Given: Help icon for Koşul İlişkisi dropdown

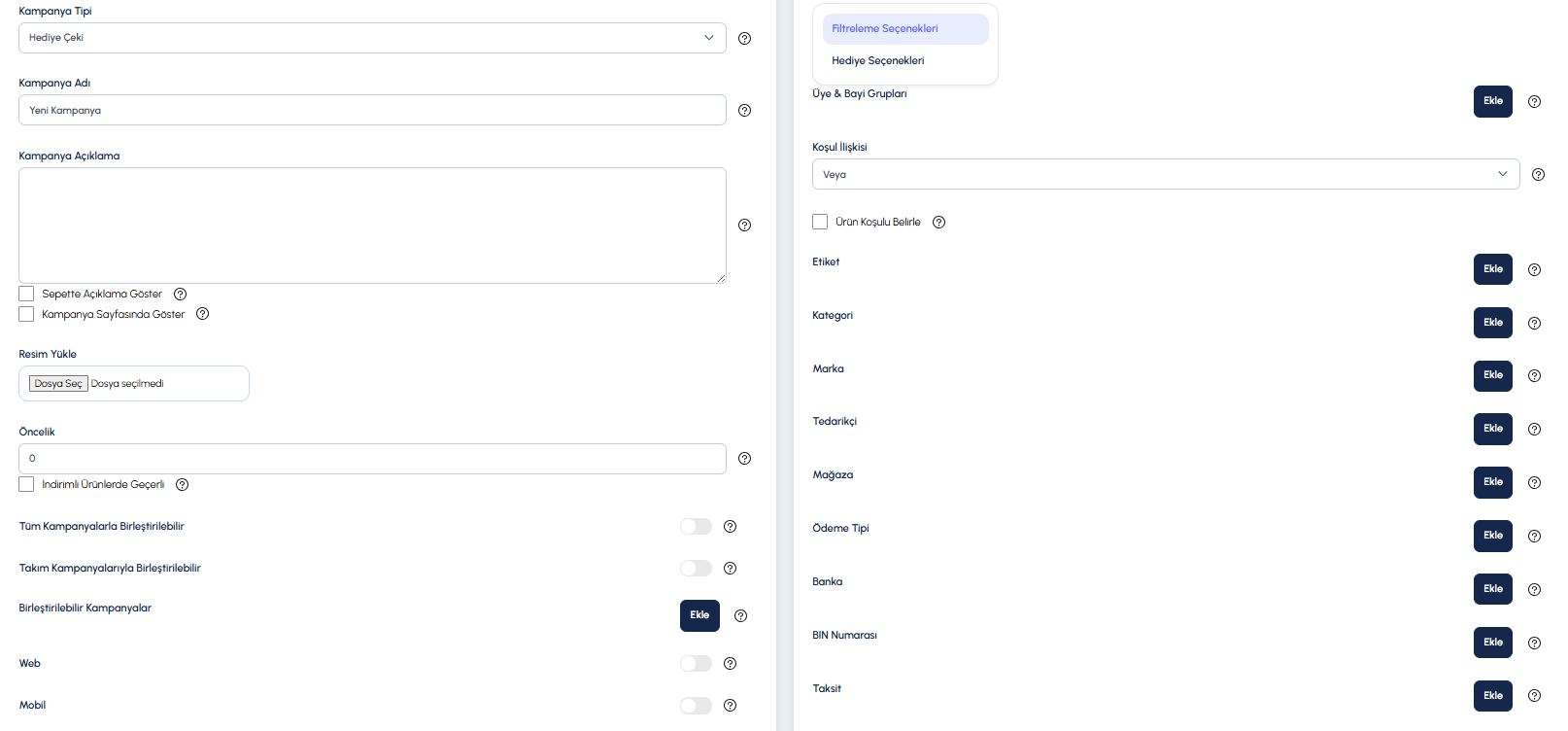Looking at the screenshot, I should pos(1538,174).
